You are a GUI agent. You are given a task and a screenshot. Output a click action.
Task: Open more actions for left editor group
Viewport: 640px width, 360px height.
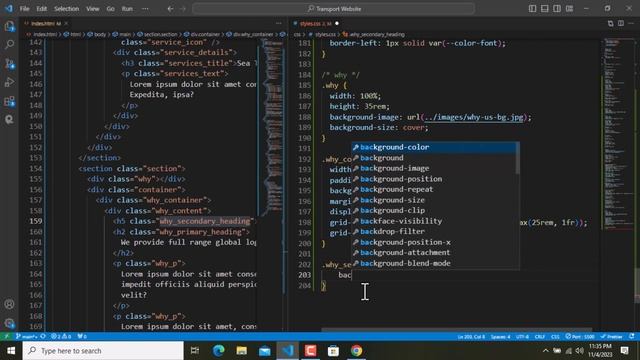[x=279, y=24]
